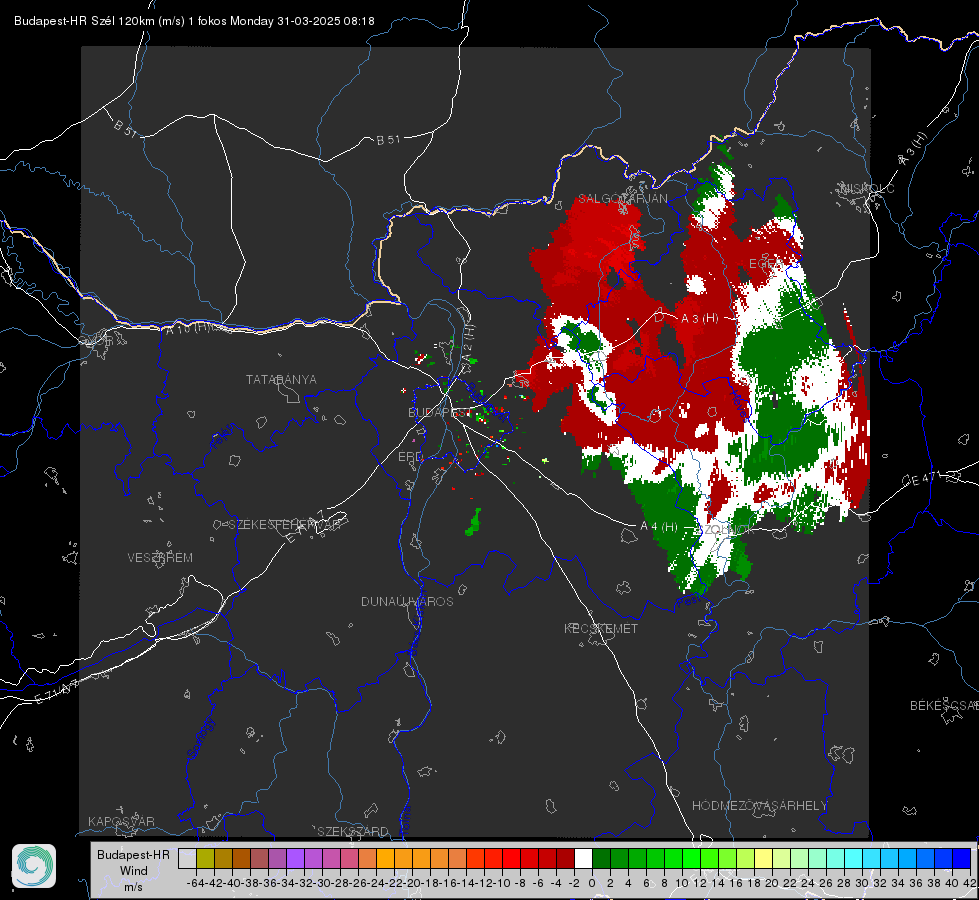The height and width of the screenshot is (900, 979).
Task: Click the 'Budapest-HR Wind m/s' legend title
Action: point(134,870)
